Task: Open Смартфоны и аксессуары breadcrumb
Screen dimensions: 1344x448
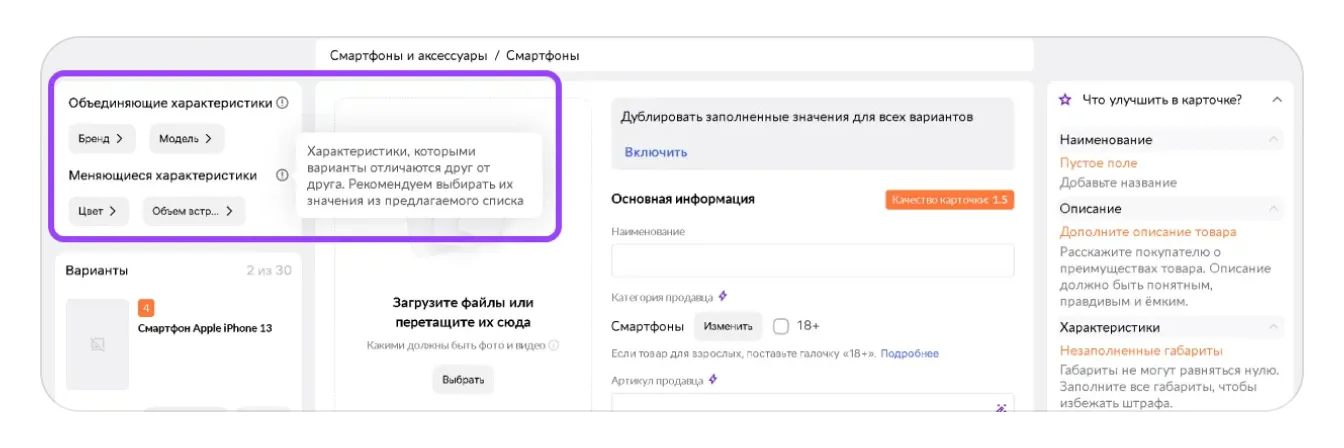Action: point(409,56)
